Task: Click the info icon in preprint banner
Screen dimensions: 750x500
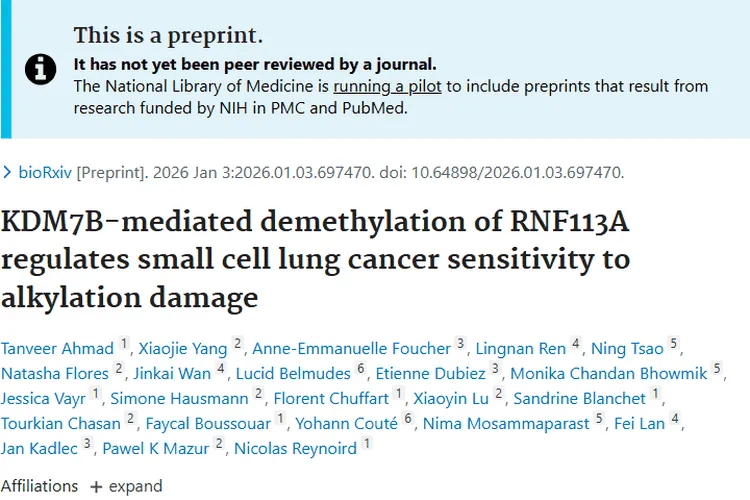Action: pos(41,69)
